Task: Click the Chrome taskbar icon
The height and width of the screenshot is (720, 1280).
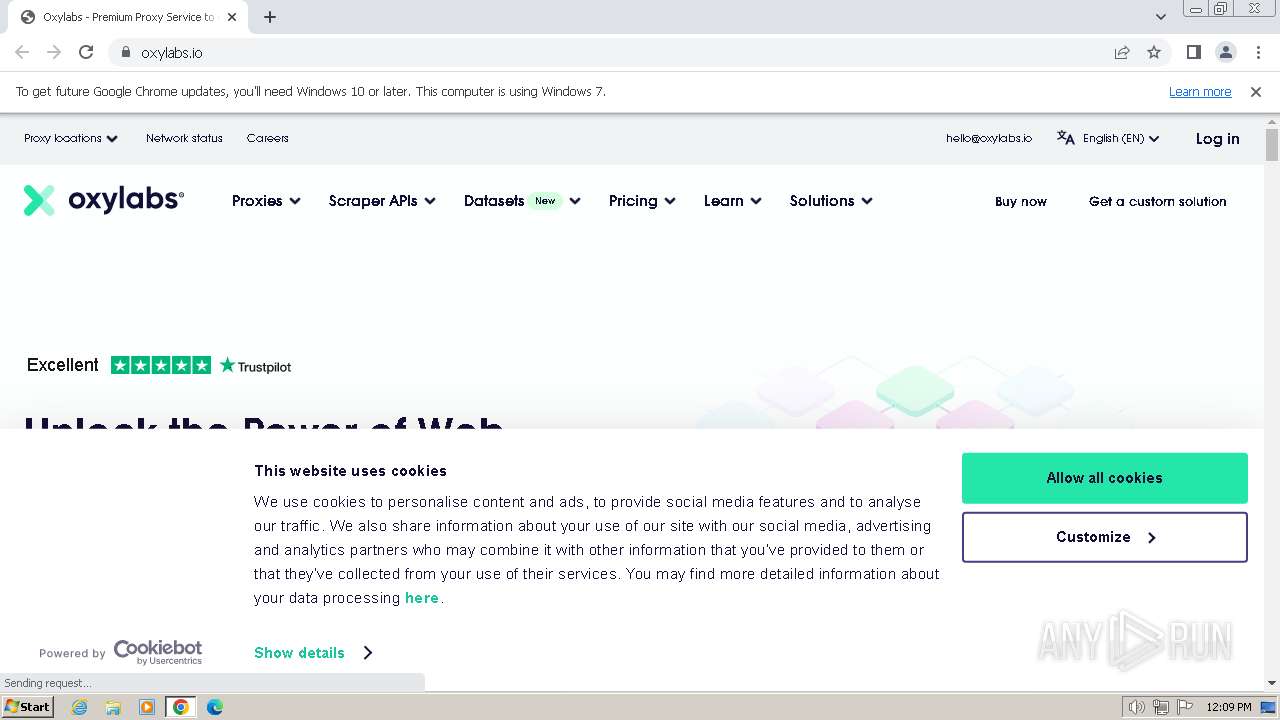Action: tap(181, 707)
